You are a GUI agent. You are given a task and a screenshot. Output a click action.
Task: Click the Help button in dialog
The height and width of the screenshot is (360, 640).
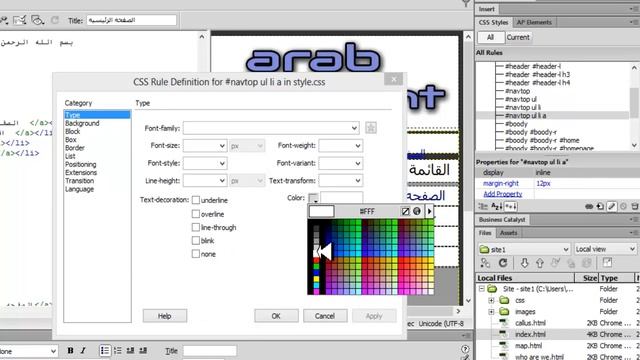[x=164, y=316]
